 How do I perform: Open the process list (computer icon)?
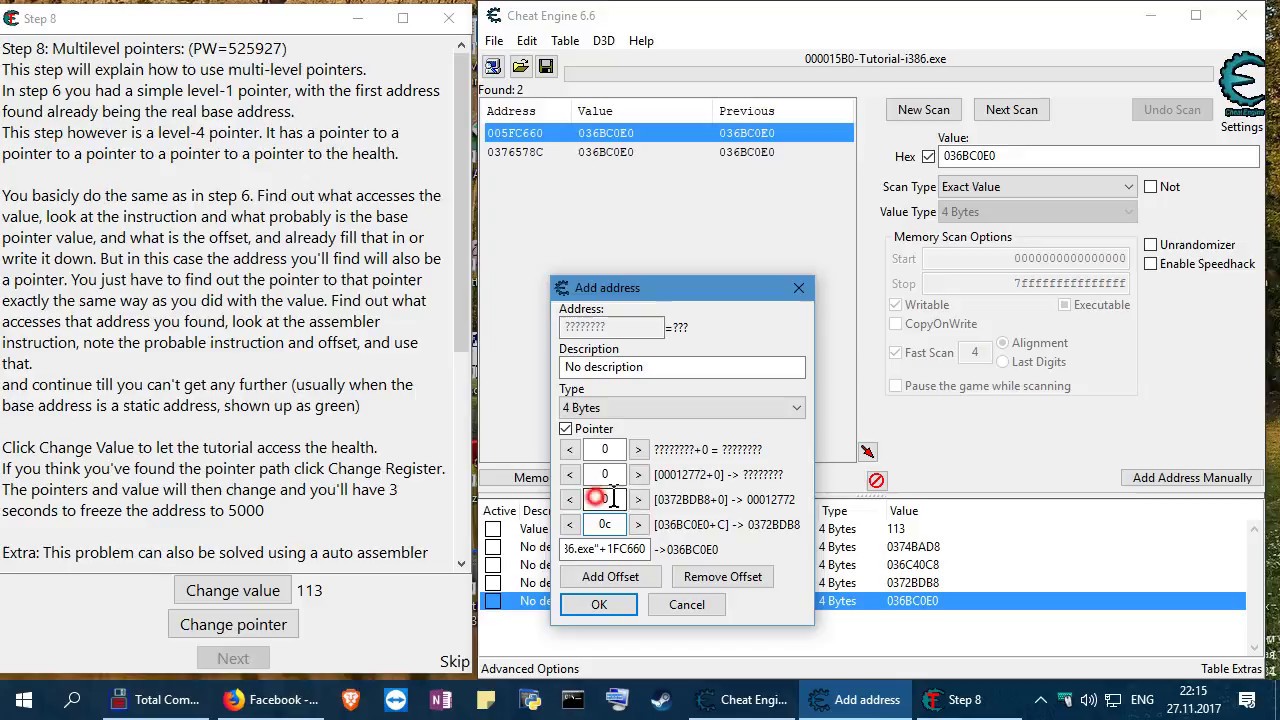tap(493, 66)
